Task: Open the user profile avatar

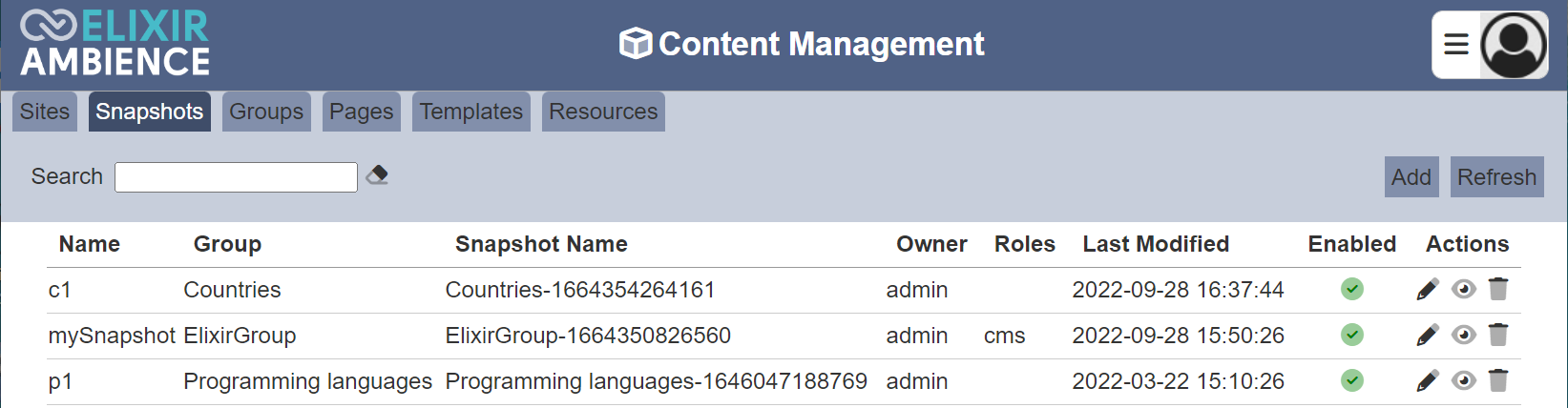Action: [x=1514, y=45]
